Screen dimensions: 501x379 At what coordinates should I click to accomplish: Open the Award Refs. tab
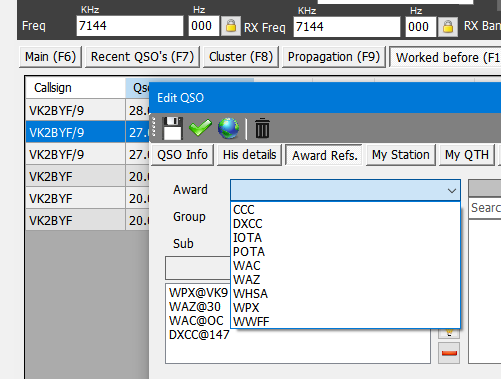coord(325,155)
